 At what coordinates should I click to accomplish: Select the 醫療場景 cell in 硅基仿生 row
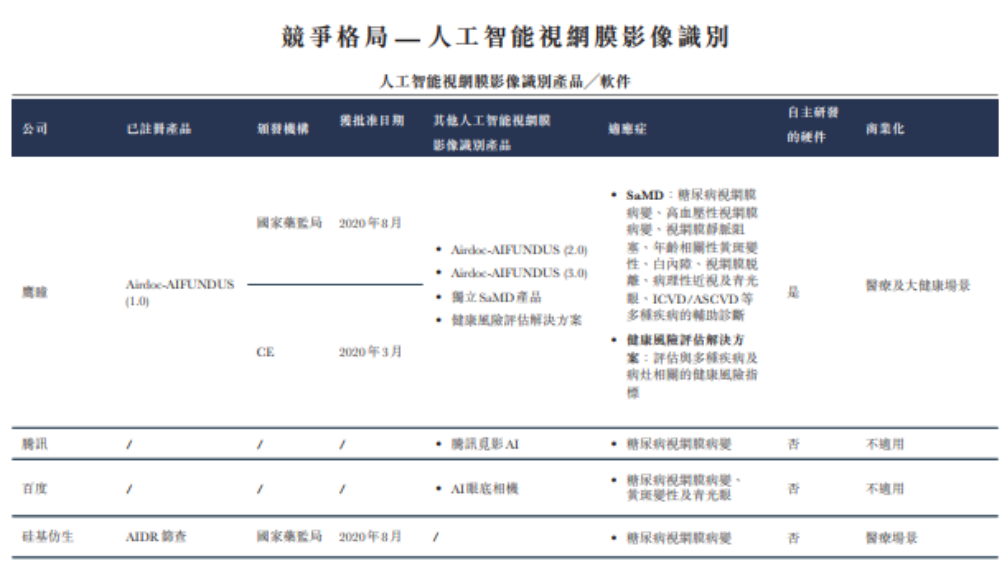point(891,537)
